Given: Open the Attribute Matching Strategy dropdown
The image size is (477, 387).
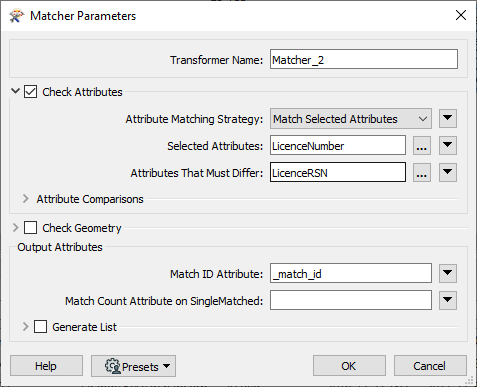Looking at the screenshot, I should point(351,119).
